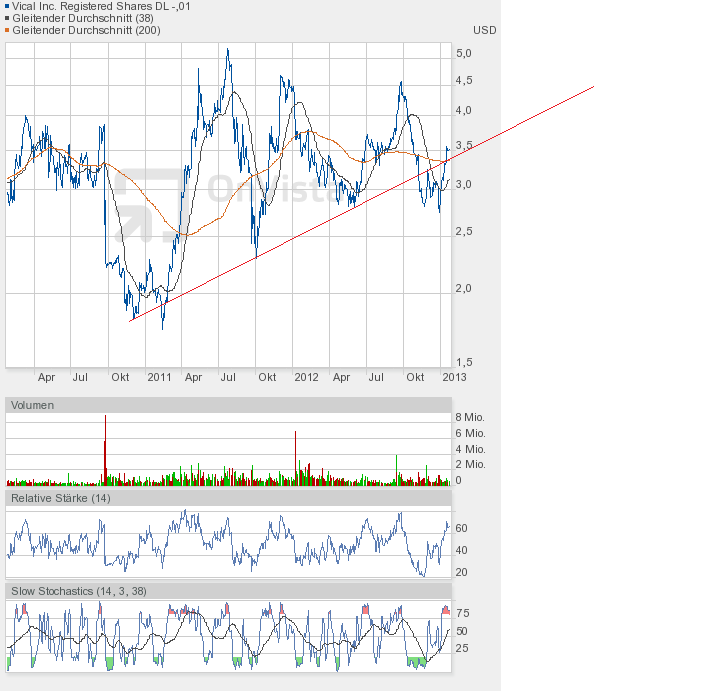Screen dimensions: 725x691
Task: Click the blue Vical Inc. legend marker
Action: (x=7, y=6)
